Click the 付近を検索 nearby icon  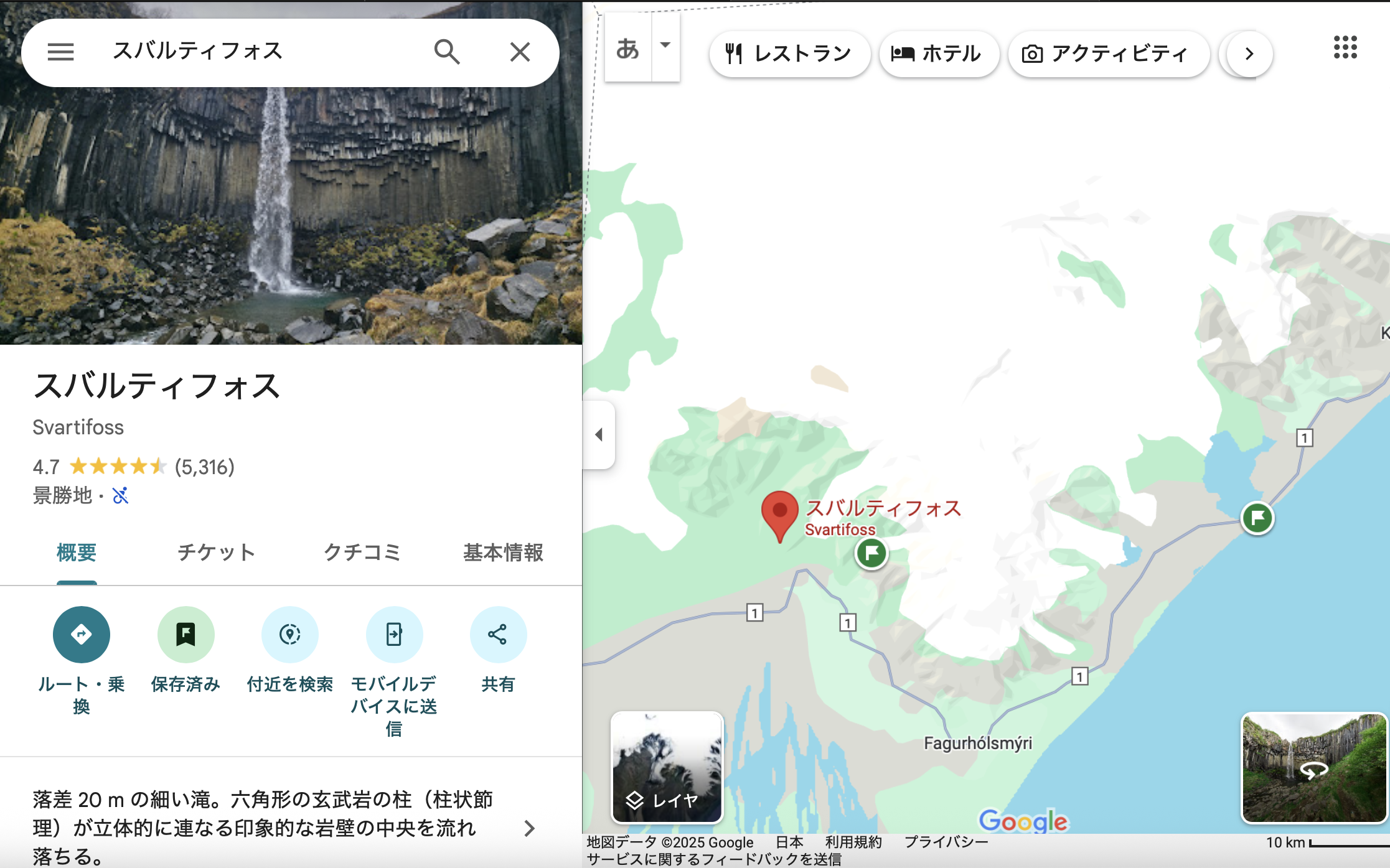pyautogui.click(x=290, y=635)
